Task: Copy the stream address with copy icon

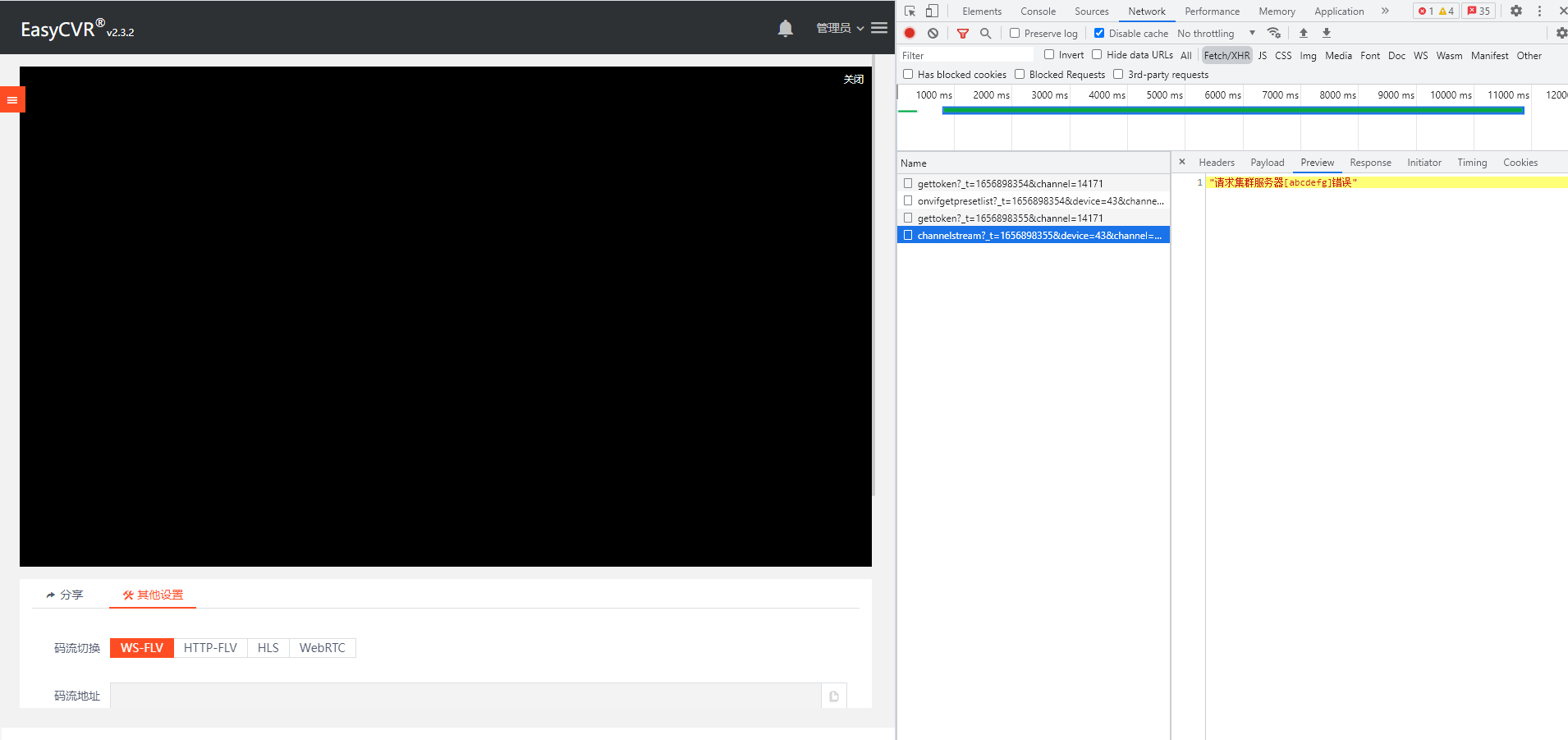Action: coord(834,696)
